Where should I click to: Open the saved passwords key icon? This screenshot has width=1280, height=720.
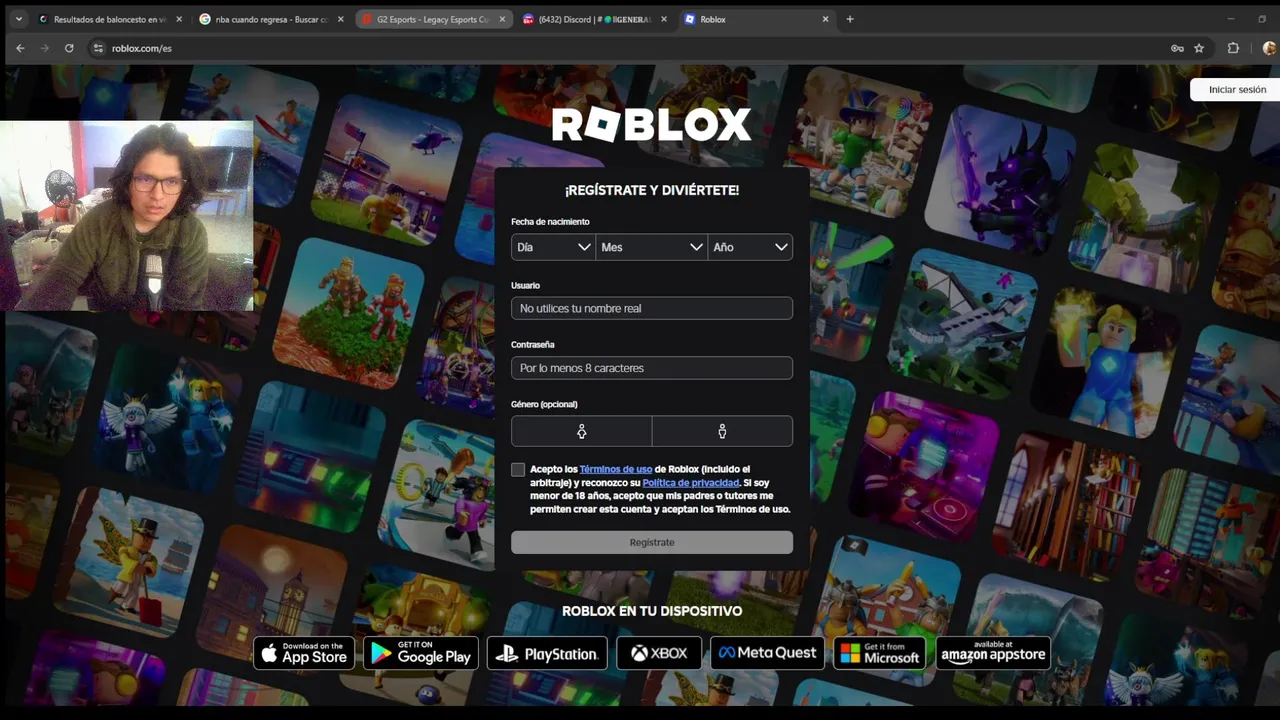pos(1177,48)
